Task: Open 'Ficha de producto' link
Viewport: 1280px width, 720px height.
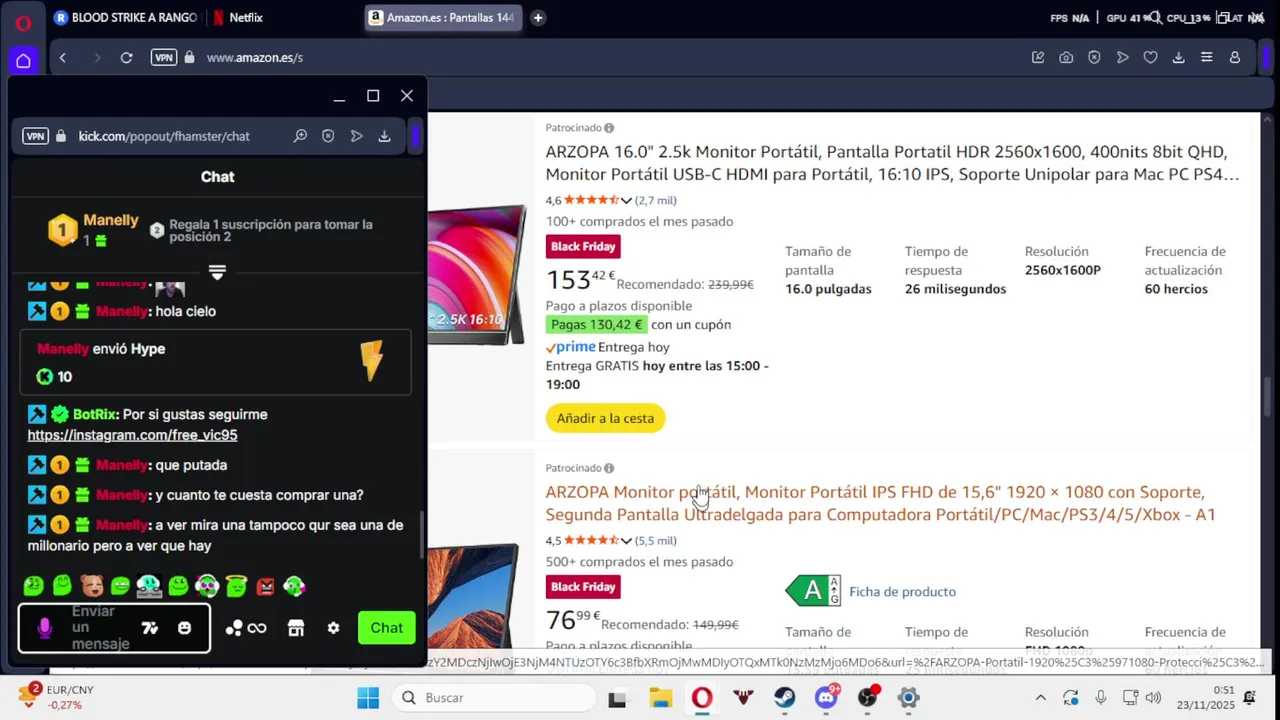Action: pos(902,592)
